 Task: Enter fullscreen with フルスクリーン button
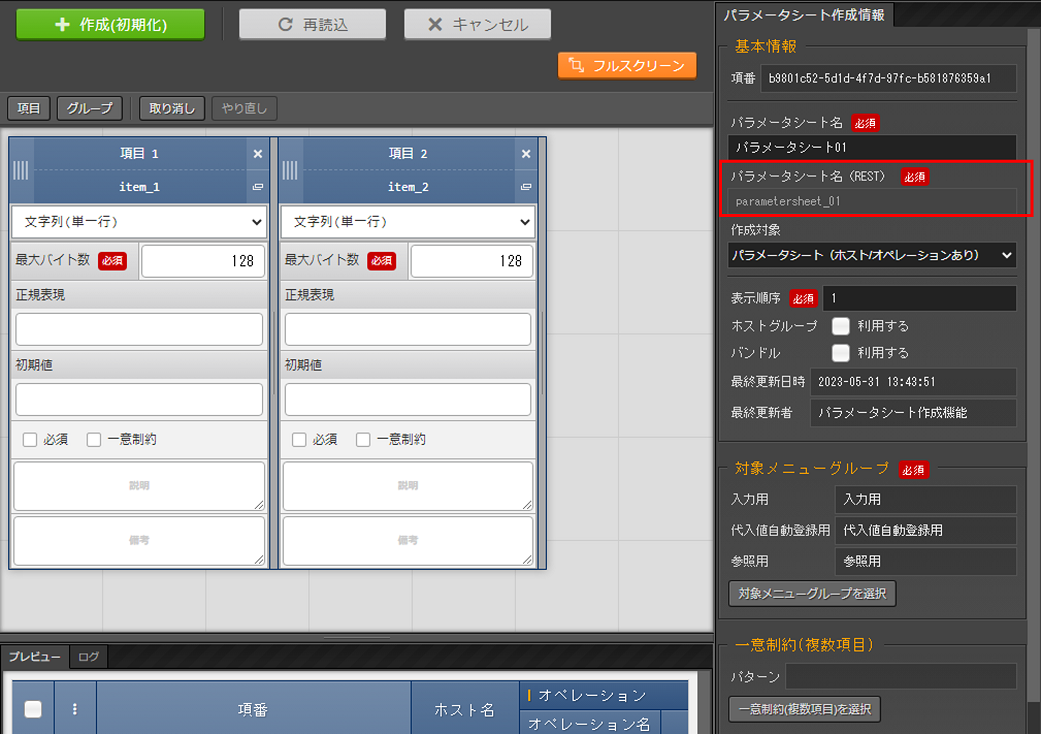tap(627, 66)
